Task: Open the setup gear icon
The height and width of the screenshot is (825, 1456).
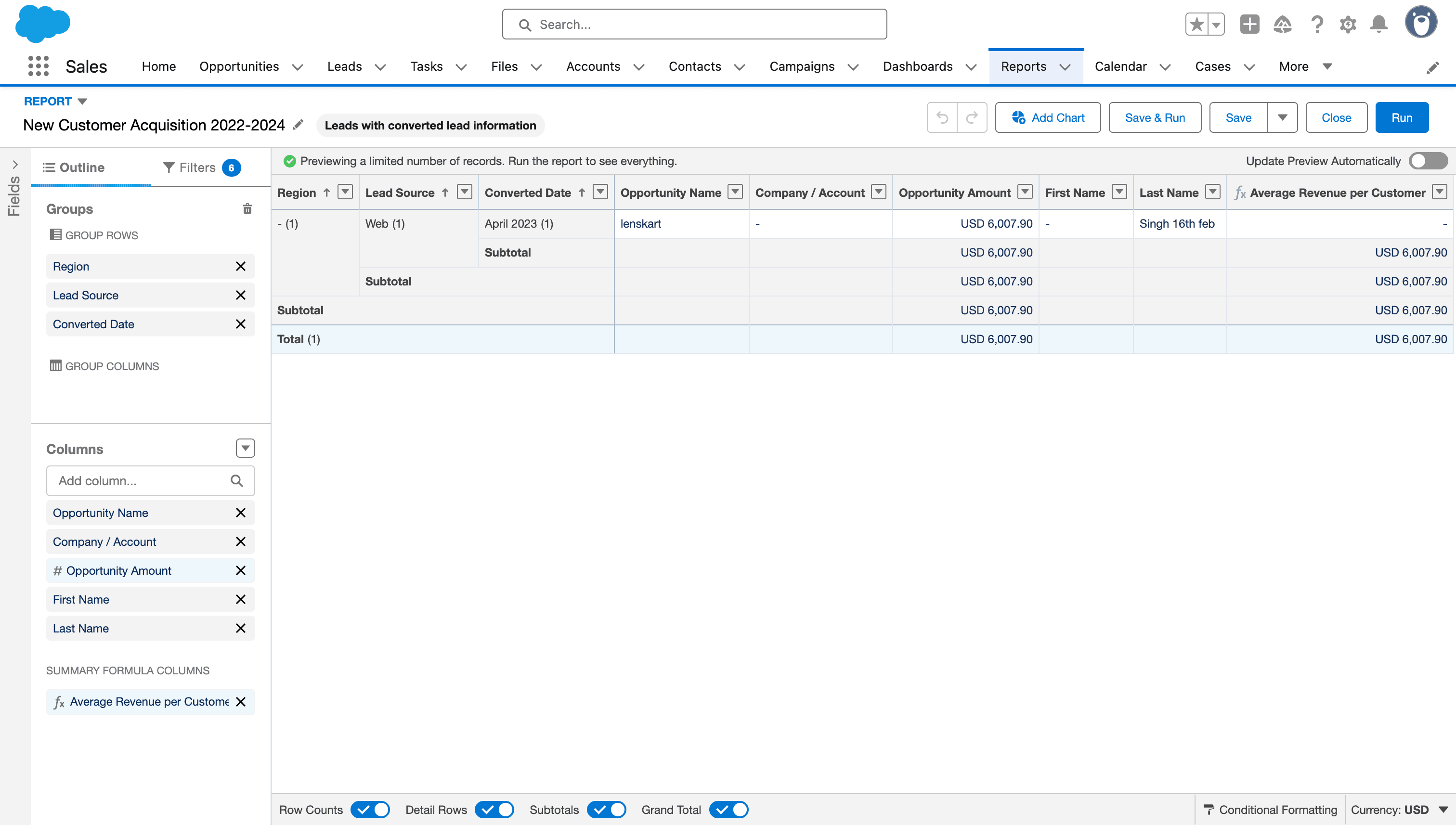Action: coord(1348,25)
